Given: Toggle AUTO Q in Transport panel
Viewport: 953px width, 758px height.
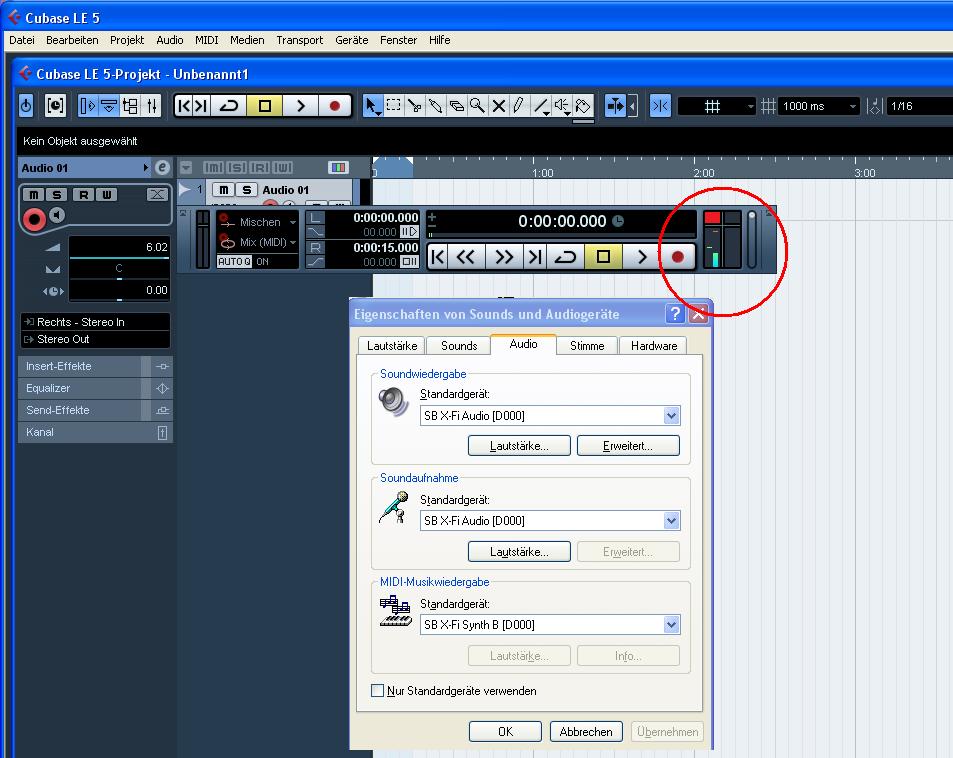Looking at the screenshot, I should tap(234, 261).
